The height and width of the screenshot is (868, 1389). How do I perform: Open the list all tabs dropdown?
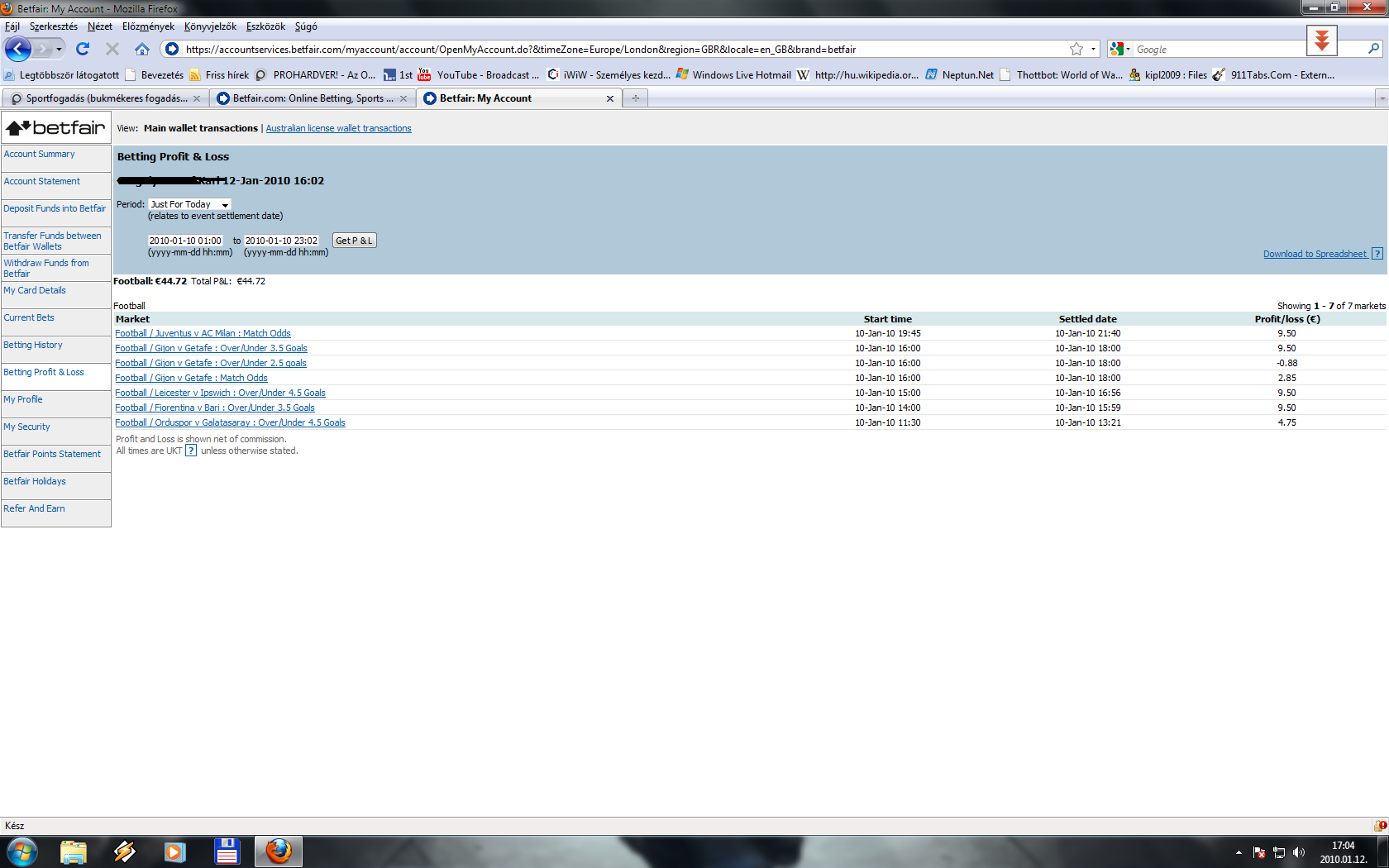pyautogui.click(x=1382, y=98)
